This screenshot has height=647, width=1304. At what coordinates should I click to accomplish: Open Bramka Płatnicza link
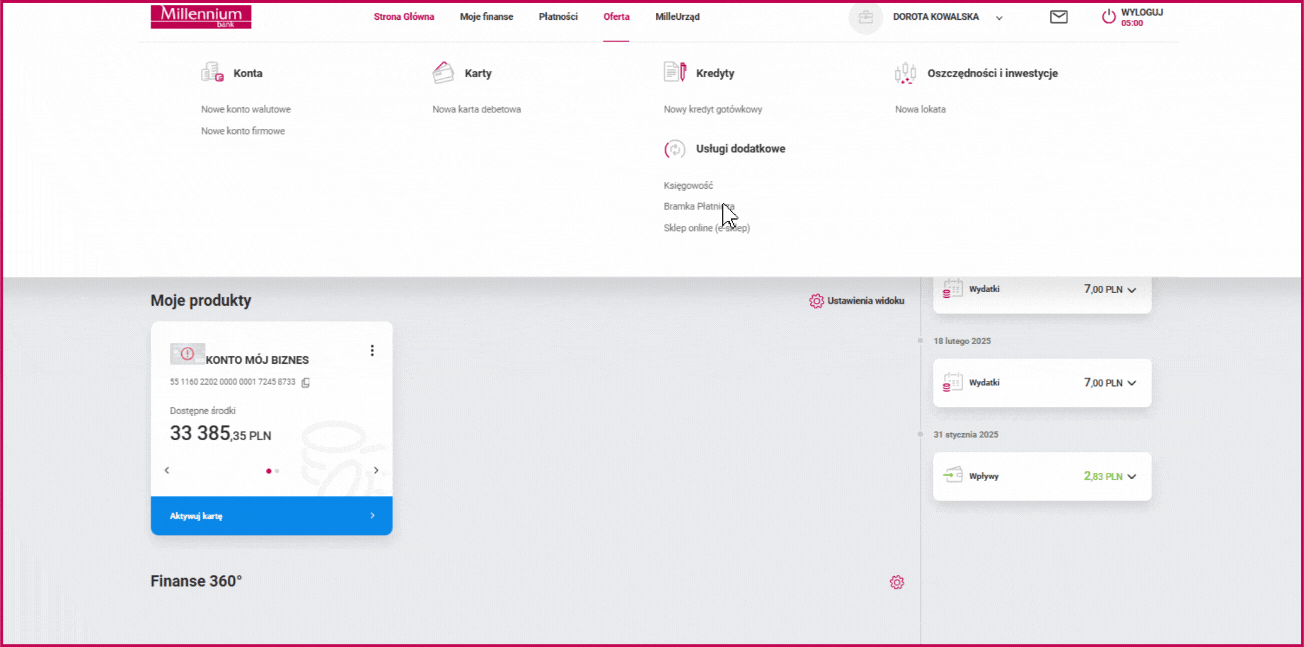pos(700,207)
